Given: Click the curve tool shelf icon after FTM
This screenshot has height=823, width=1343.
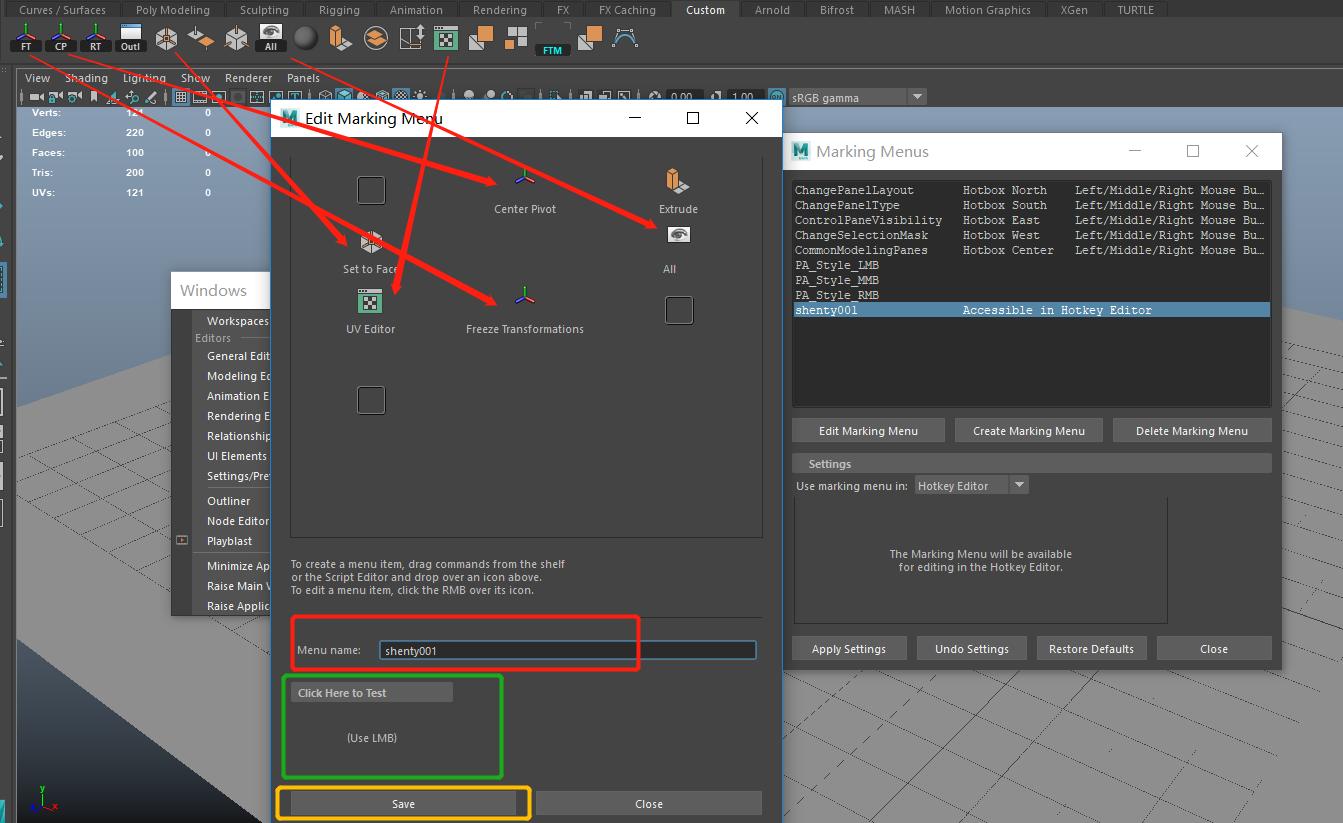Looking at the screenshot, I should coord(624,38).
